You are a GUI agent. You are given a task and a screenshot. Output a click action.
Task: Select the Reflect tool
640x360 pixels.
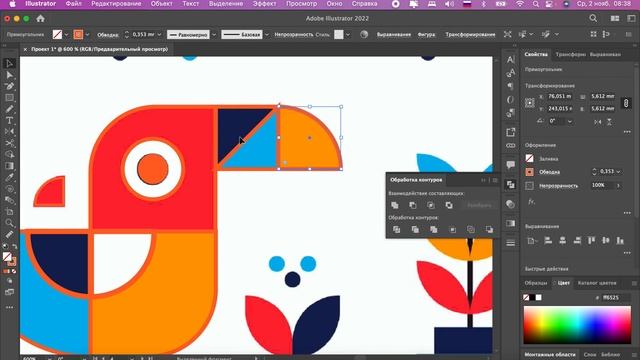9,131
